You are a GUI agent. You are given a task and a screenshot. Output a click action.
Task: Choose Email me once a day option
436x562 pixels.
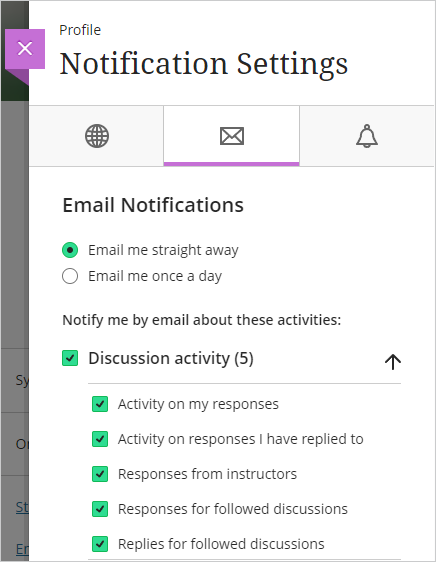click(70, 276)
